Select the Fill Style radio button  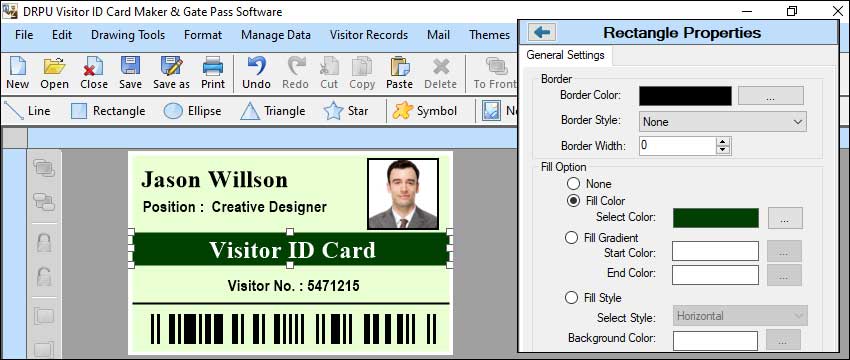pos(571,298)
